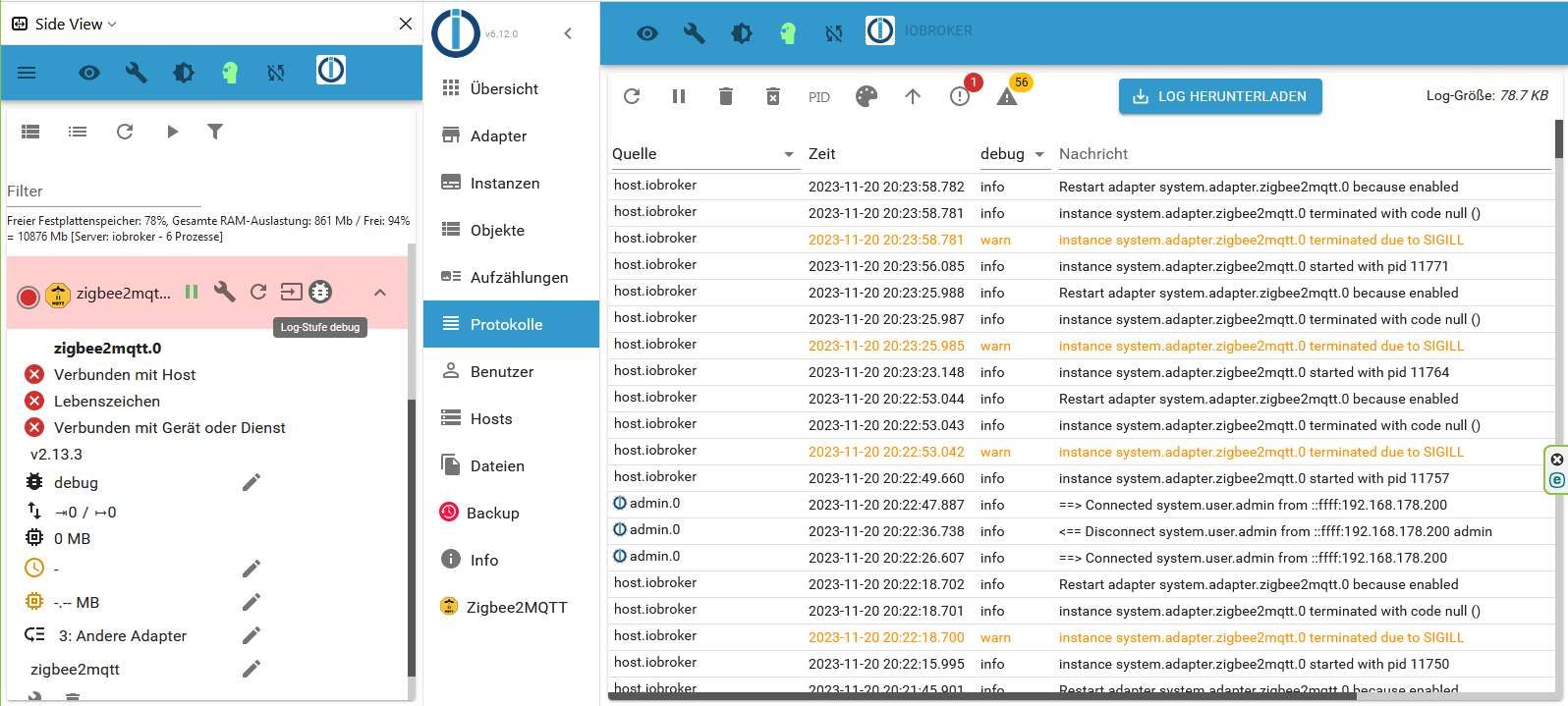
Task: Toggle theme brightness icon in Side View toolbar
Action: tap(183, 73)
